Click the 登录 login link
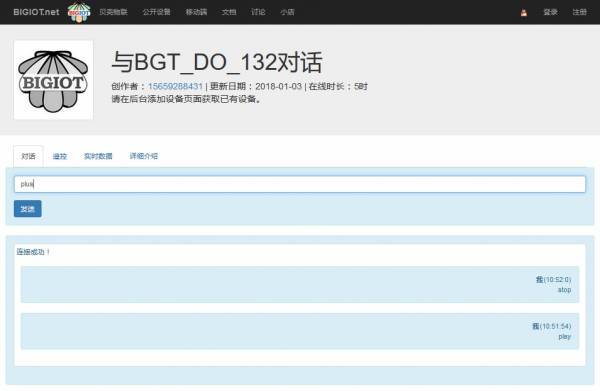This screenshot has height=391, width=600. tap(550, 12)
